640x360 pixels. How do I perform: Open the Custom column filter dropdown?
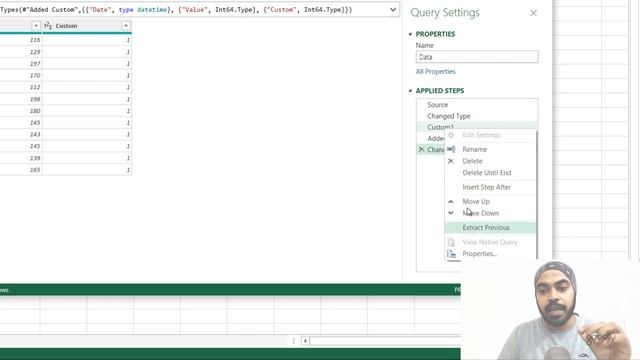tap(126, 26)
